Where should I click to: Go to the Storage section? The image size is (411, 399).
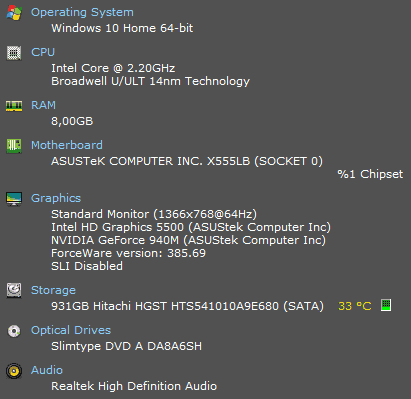click(x=53, y=290)
